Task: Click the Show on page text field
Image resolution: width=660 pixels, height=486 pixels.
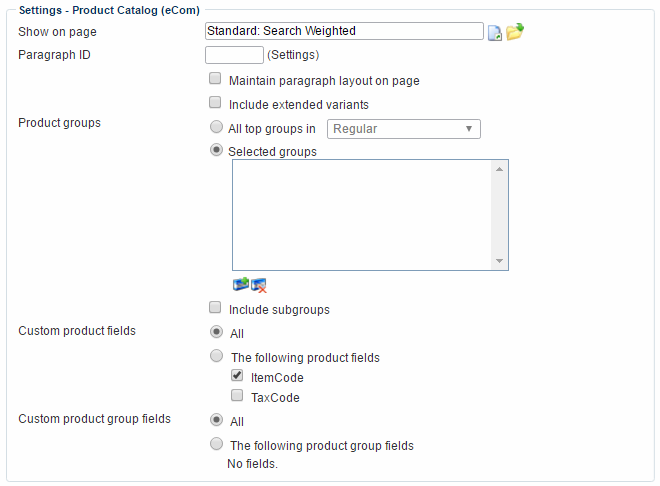Action: [x=344, y=31]
